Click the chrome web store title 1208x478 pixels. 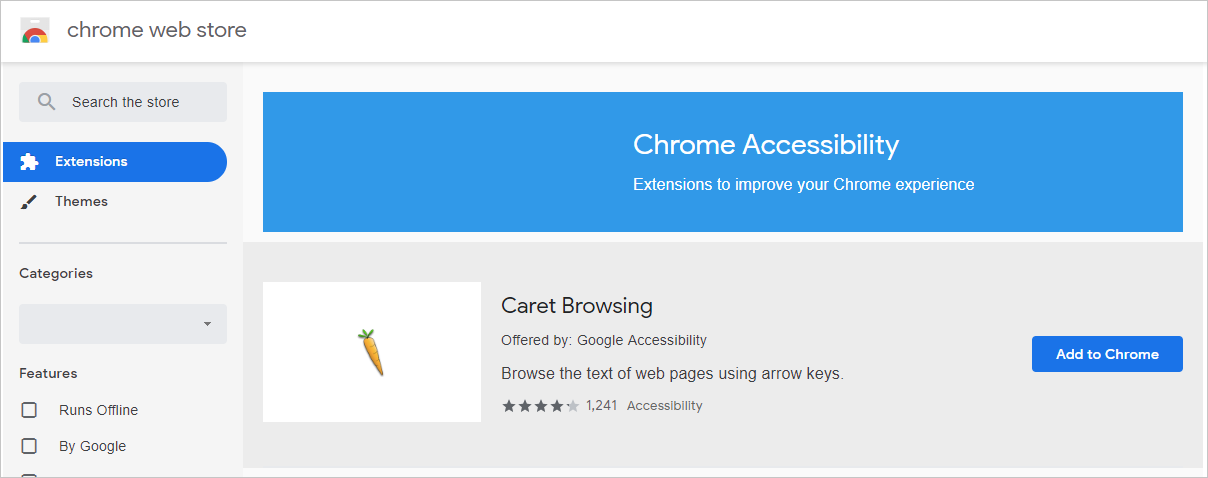(156, 31)
